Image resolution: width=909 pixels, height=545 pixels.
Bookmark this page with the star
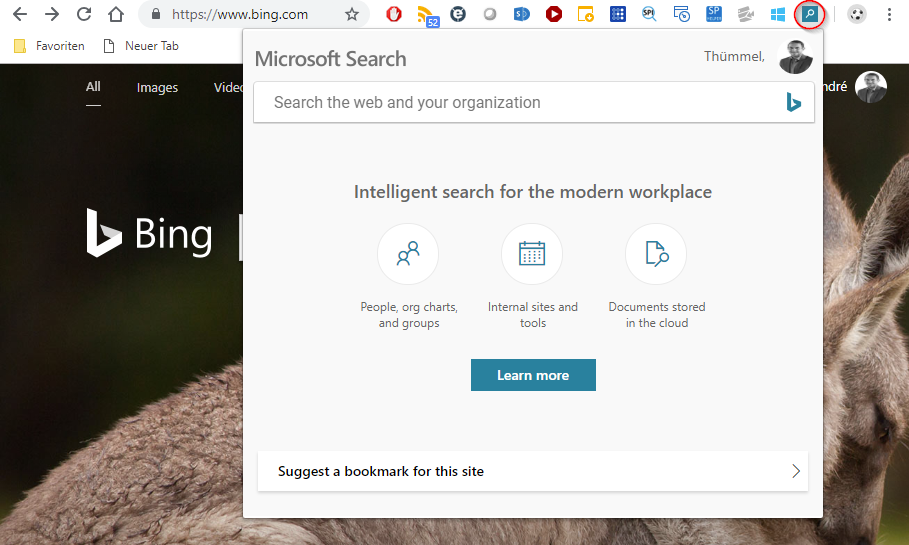pos(352,14)
